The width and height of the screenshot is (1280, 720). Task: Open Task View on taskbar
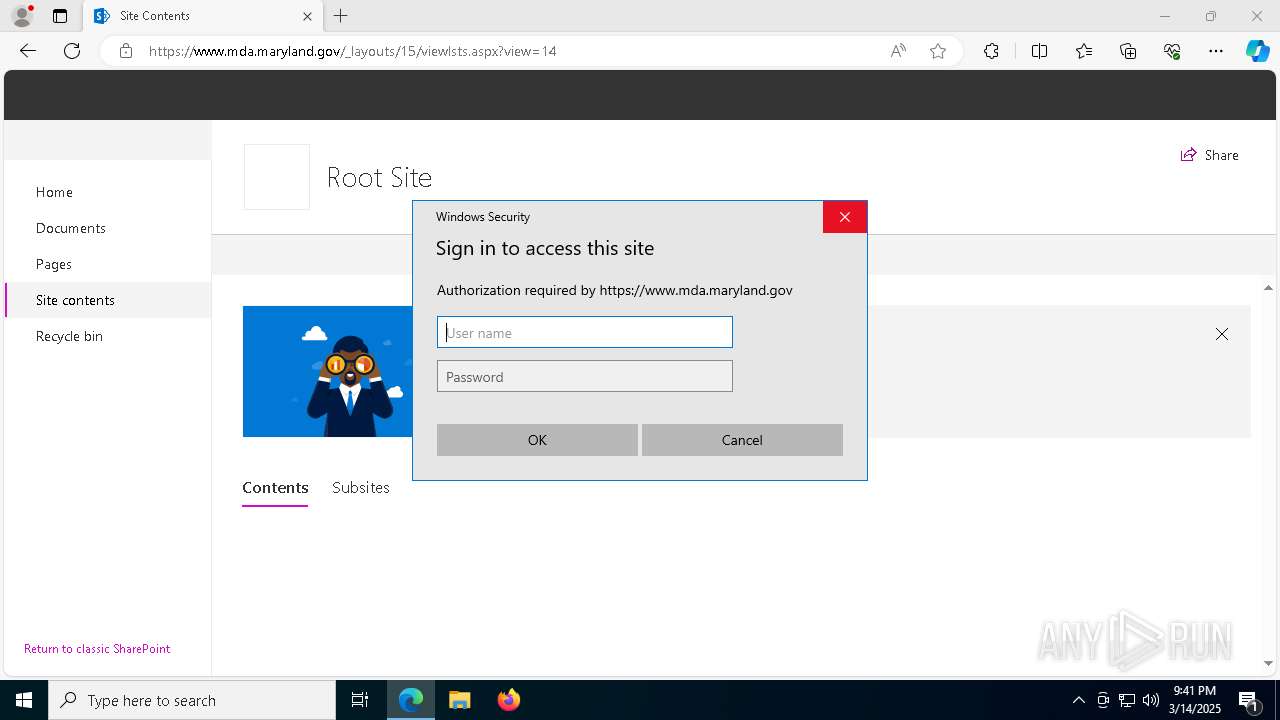click(360, 700)
